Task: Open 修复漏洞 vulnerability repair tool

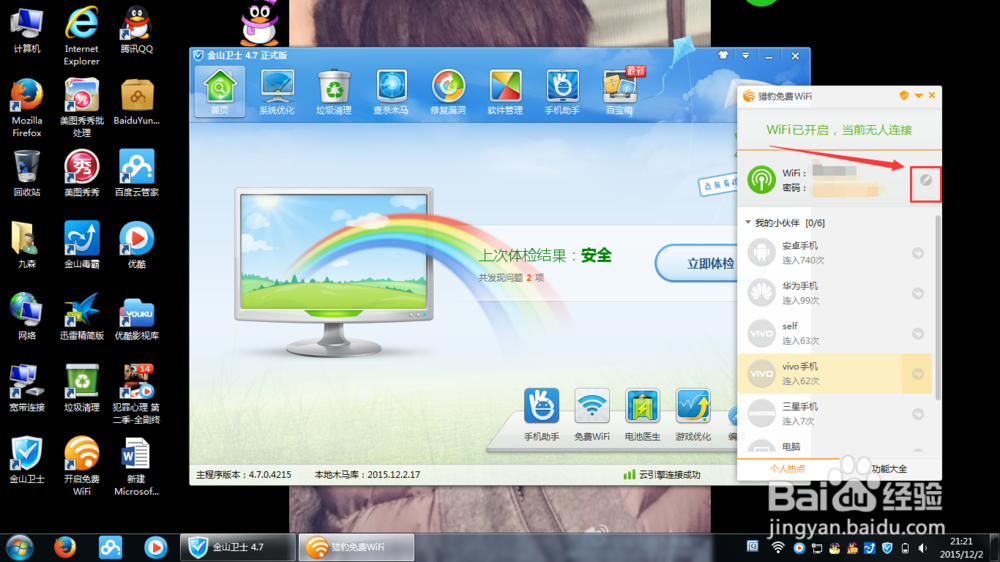Action: [x=448, y=92]
